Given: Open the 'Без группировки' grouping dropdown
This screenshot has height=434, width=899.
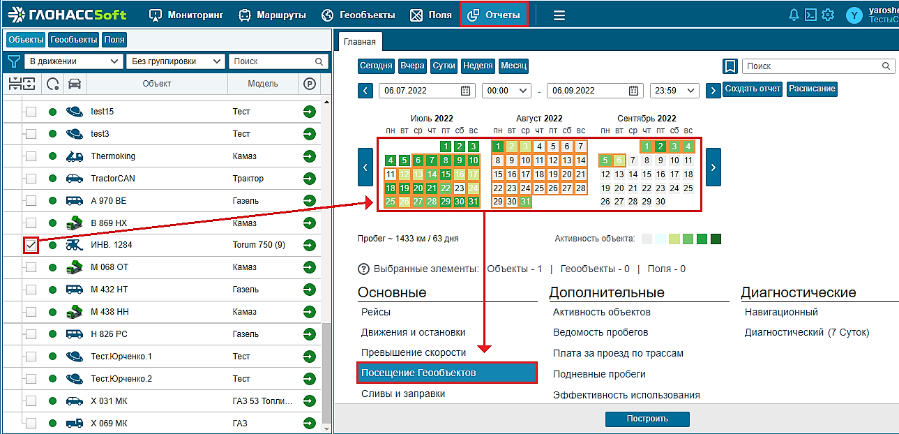Looking at the screenshot, I should click(175, 61).
